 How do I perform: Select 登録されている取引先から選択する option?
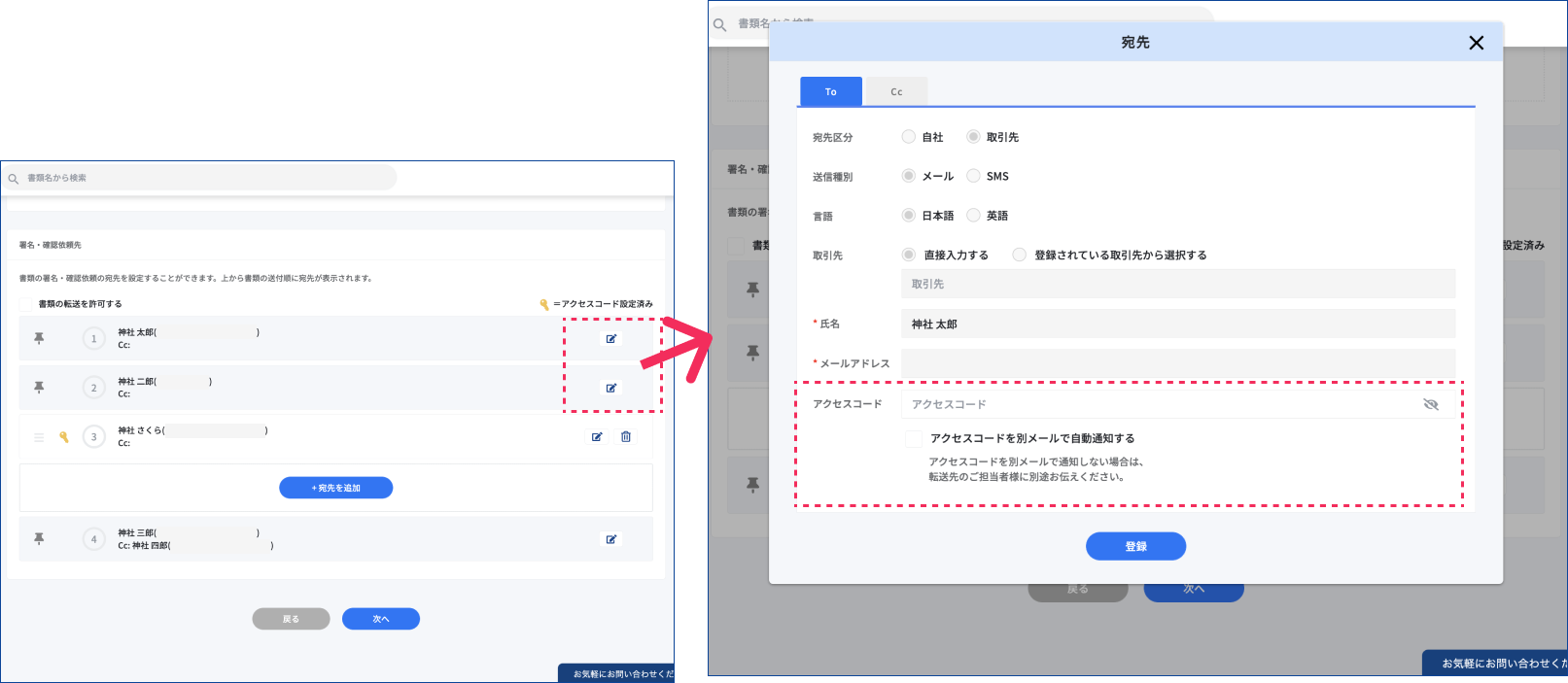click(1019, 255)
